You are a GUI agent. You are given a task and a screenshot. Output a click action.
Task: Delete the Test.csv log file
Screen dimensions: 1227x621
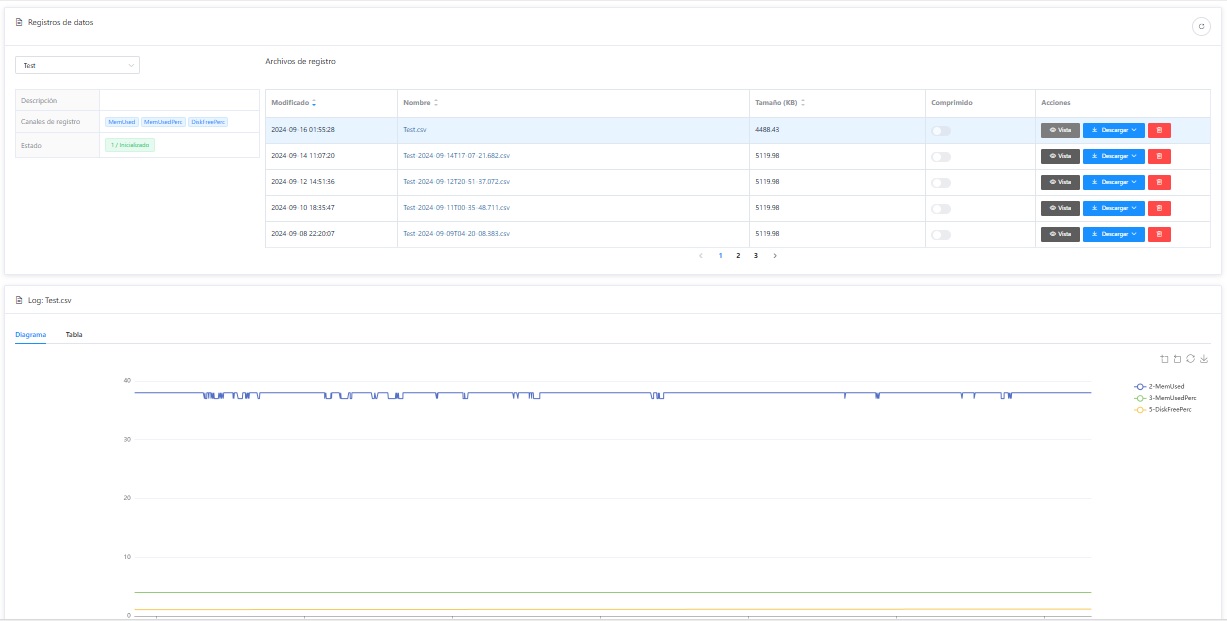[x=1159, y=130]
